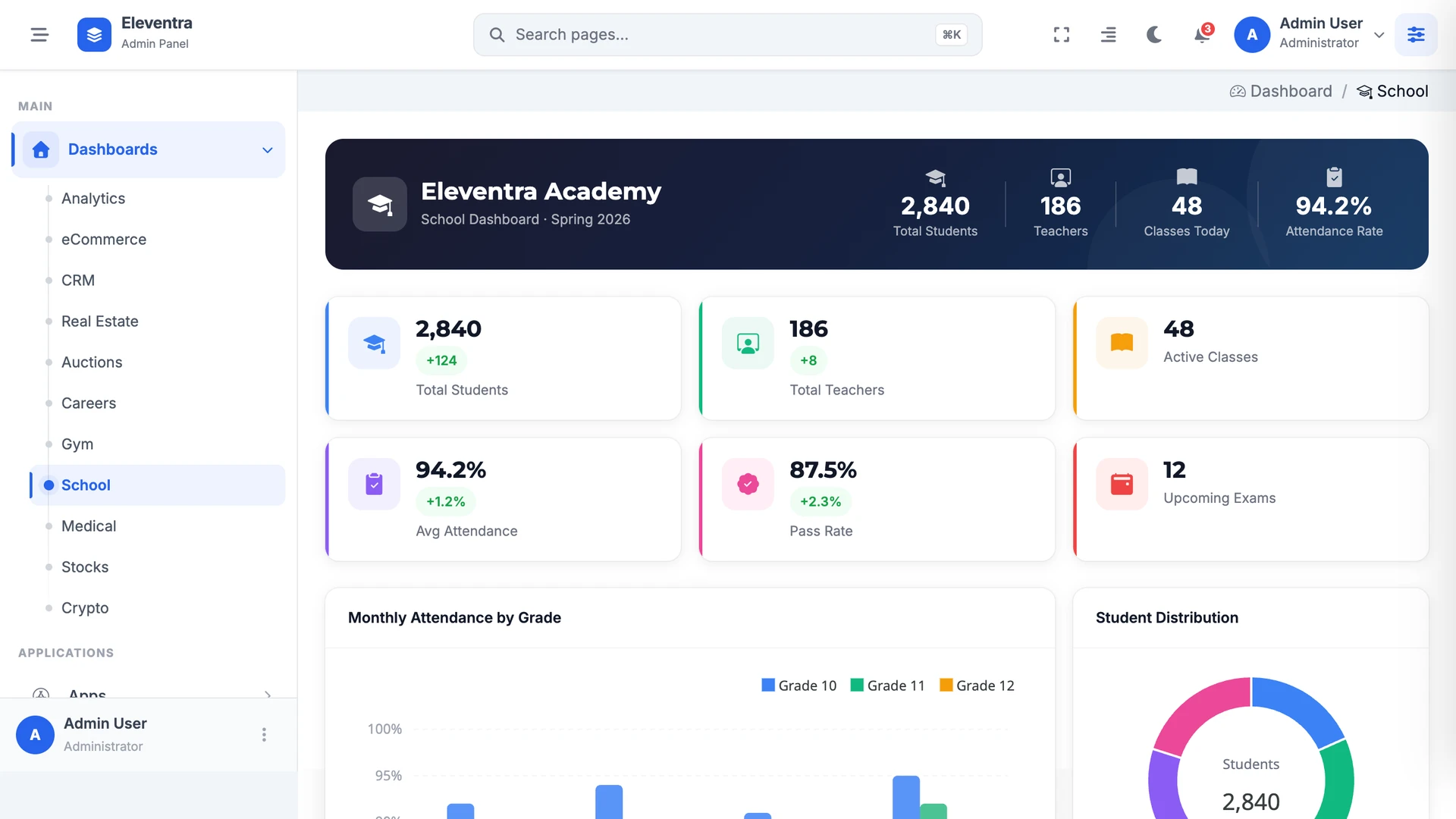
Task: Click the 87.5% Pass Rate value
Action: 823,470
